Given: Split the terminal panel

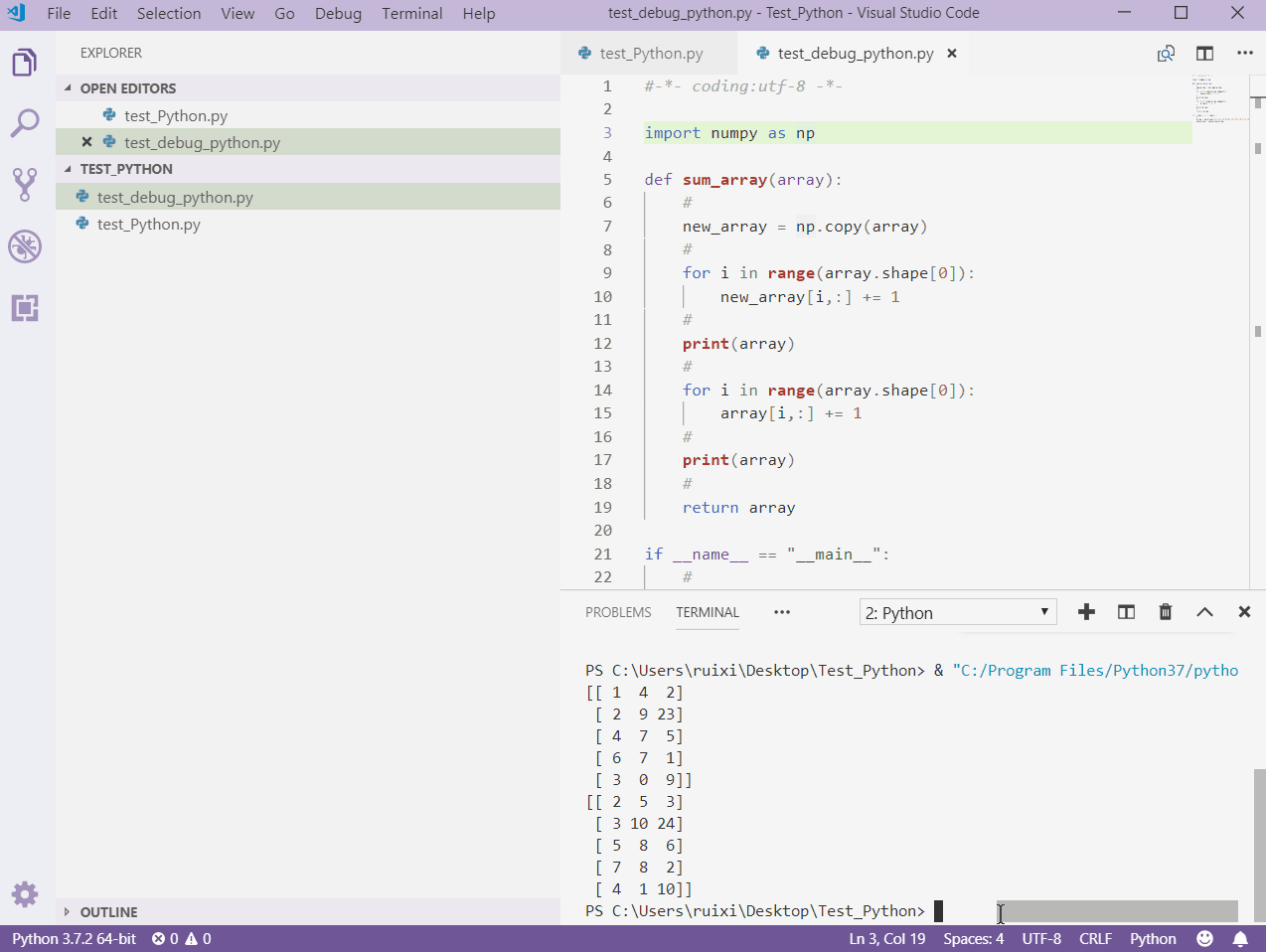Looking at the screenshot, I should 1126,612.
